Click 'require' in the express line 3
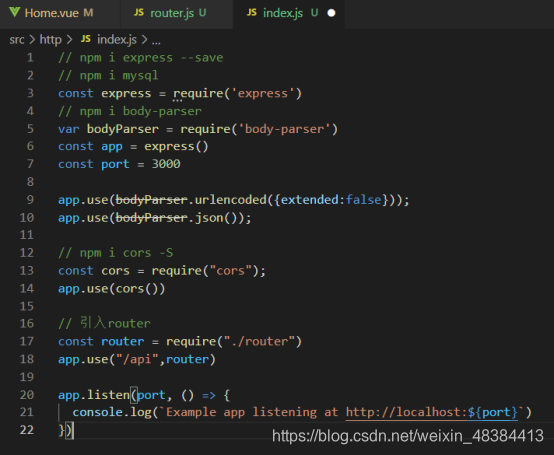554x455 pixels. (198, 93)
